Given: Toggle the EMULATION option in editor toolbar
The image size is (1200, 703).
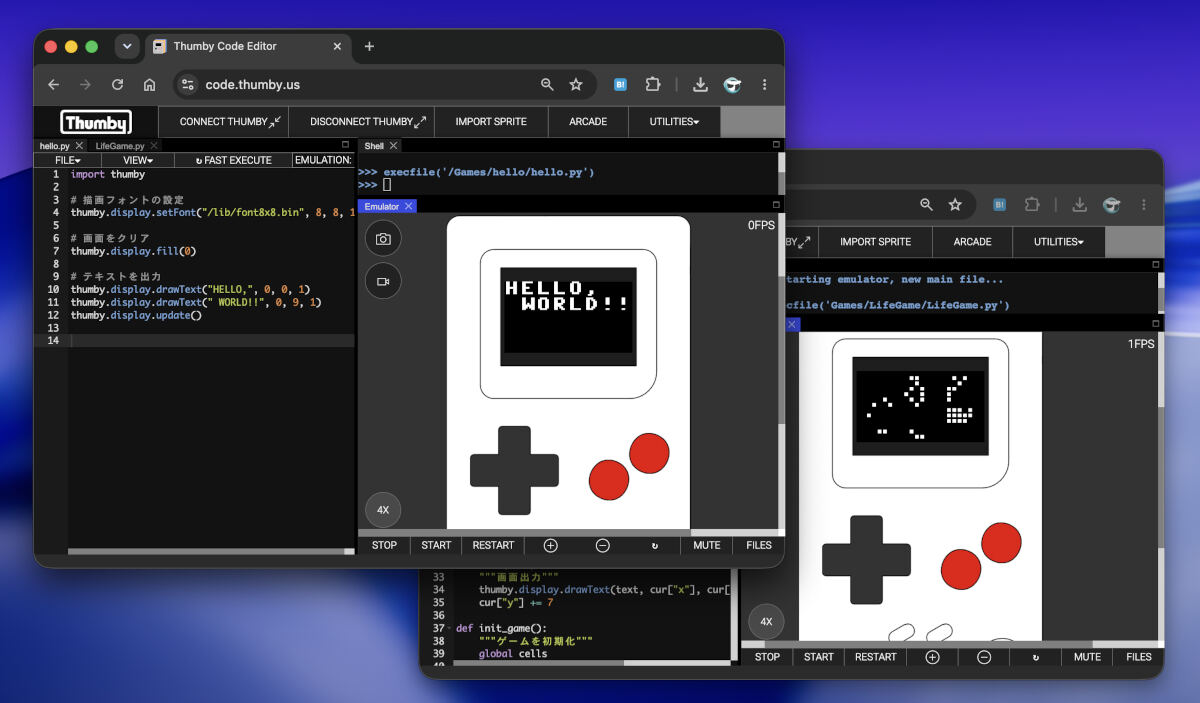Looking at the screenshot, I should click(x=323, y=160).
